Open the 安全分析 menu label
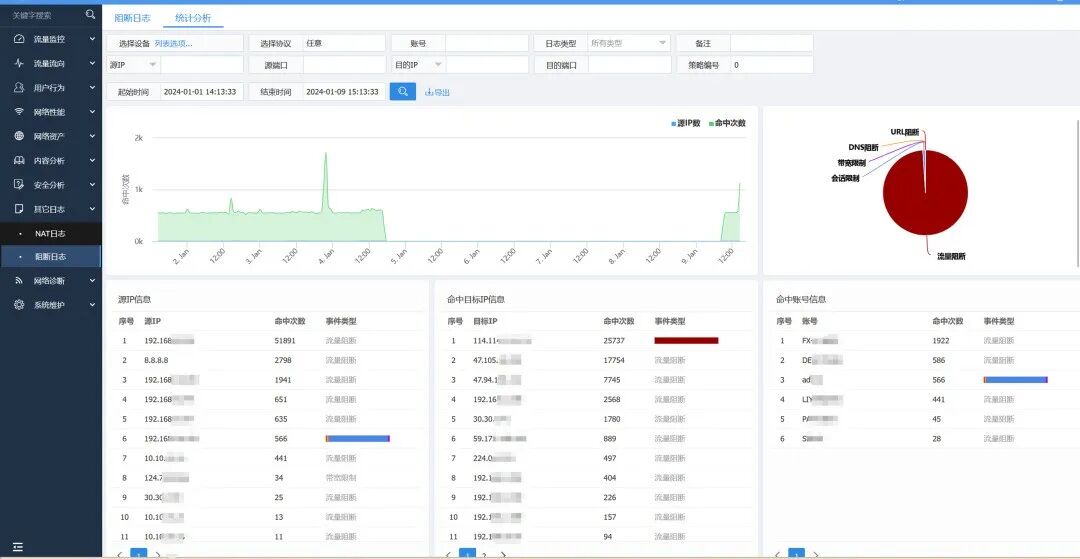Viewport: 1080px width, 559px height. [x=50, y=184]
